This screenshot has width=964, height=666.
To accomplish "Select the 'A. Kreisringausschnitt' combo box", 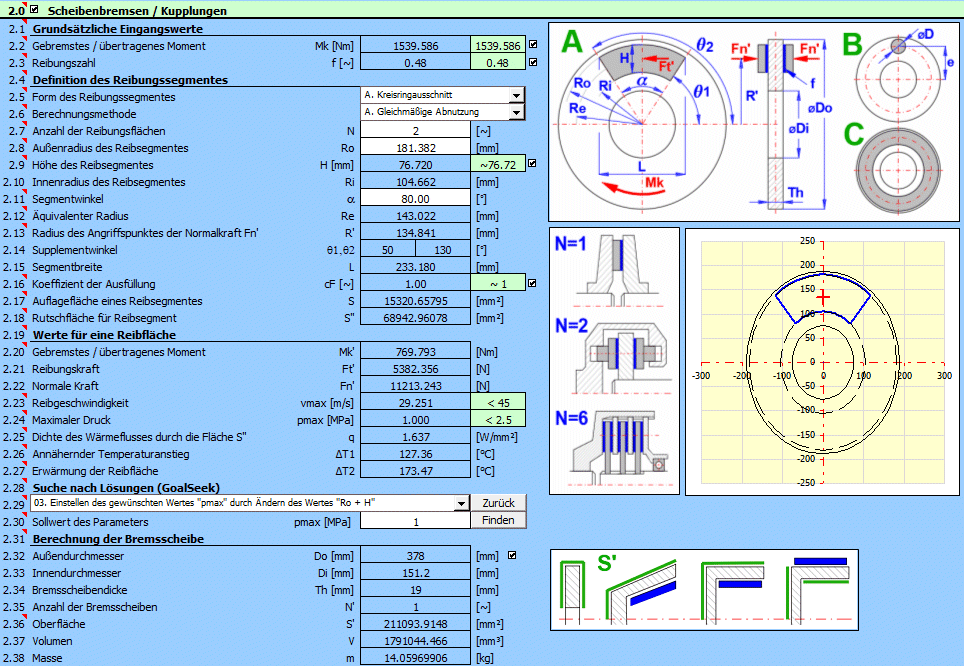I will point(443,95).
